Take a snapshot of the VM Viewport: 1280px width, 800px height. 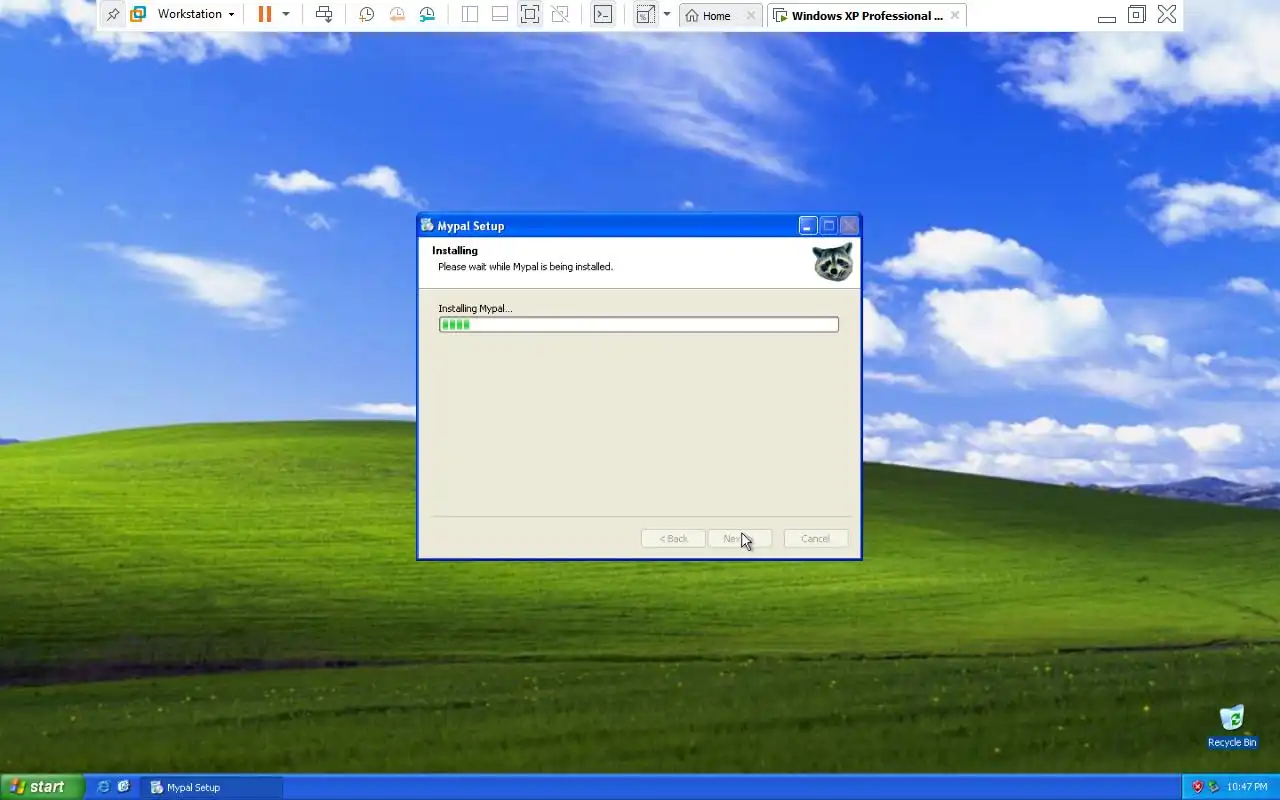coord(367,15)
